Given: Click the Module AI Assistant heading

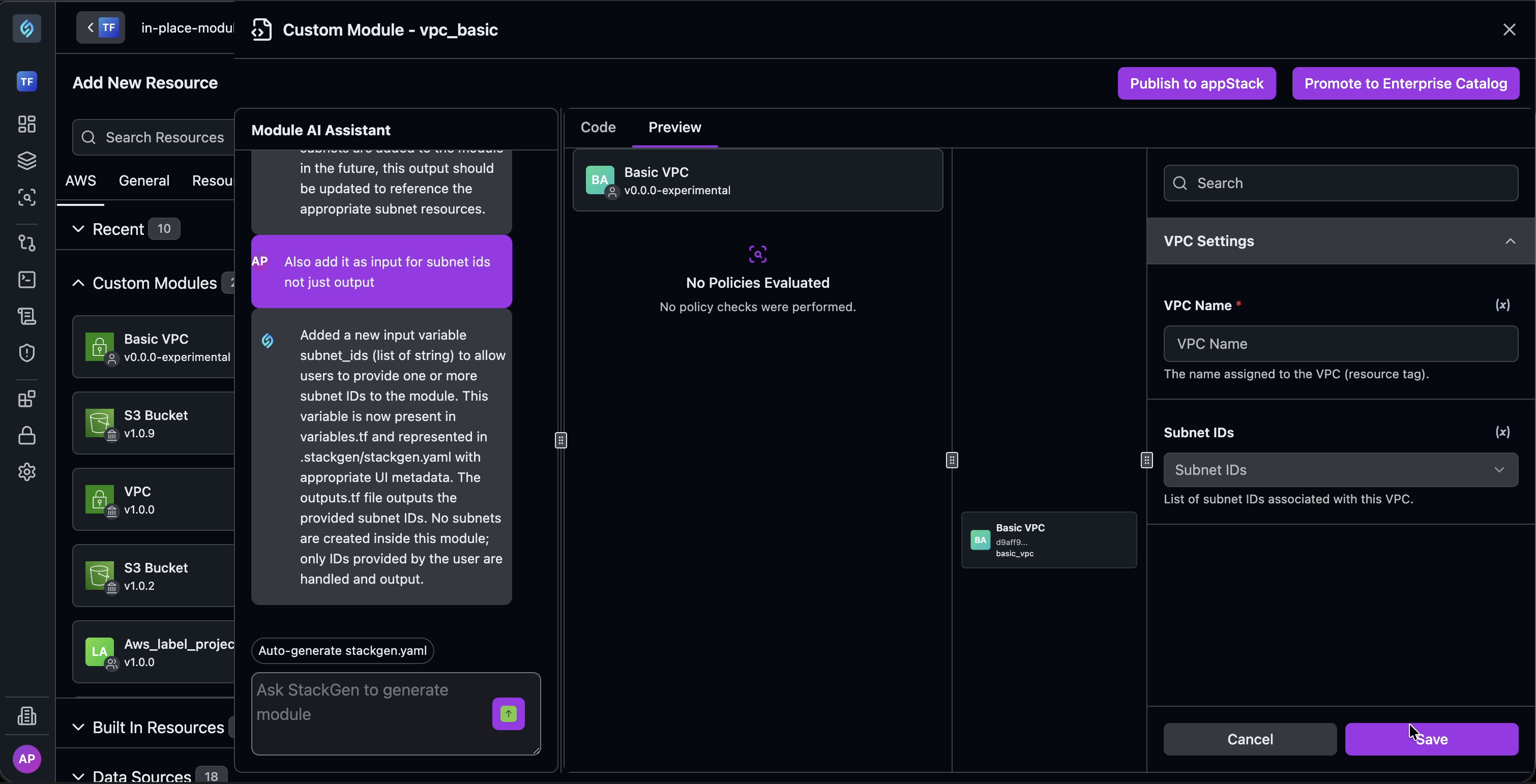Looking at the screenshot, I should (321, 131).
